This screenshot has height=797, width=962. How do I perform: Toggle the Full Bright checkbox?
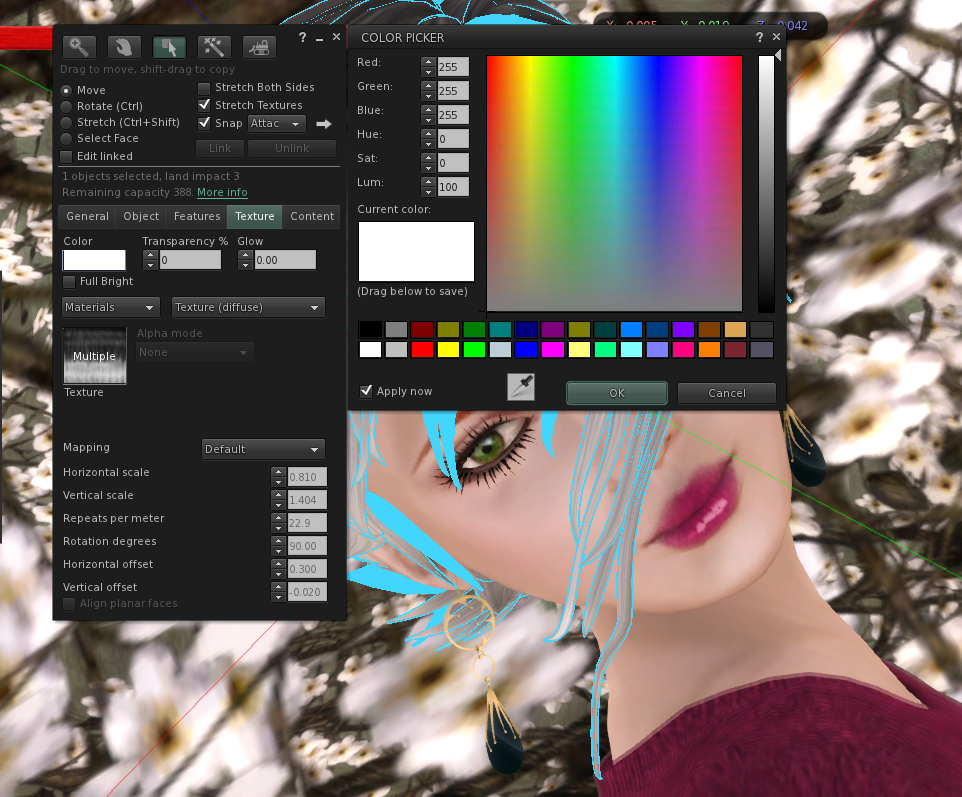click(x=68, y=282)
